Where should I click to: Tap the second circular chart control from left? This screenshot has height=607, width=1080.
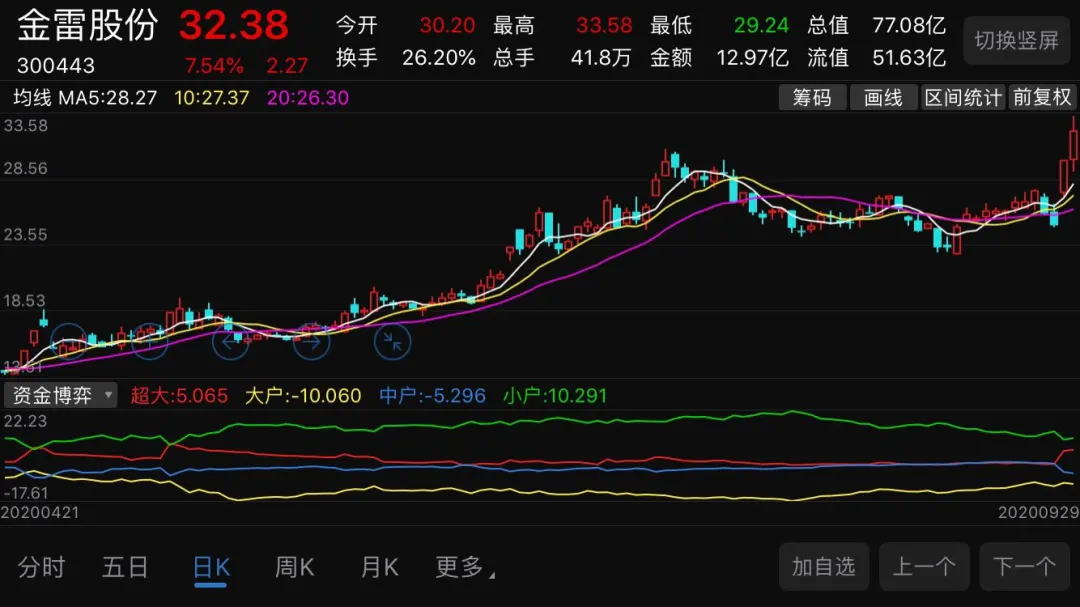coord(150,342)
